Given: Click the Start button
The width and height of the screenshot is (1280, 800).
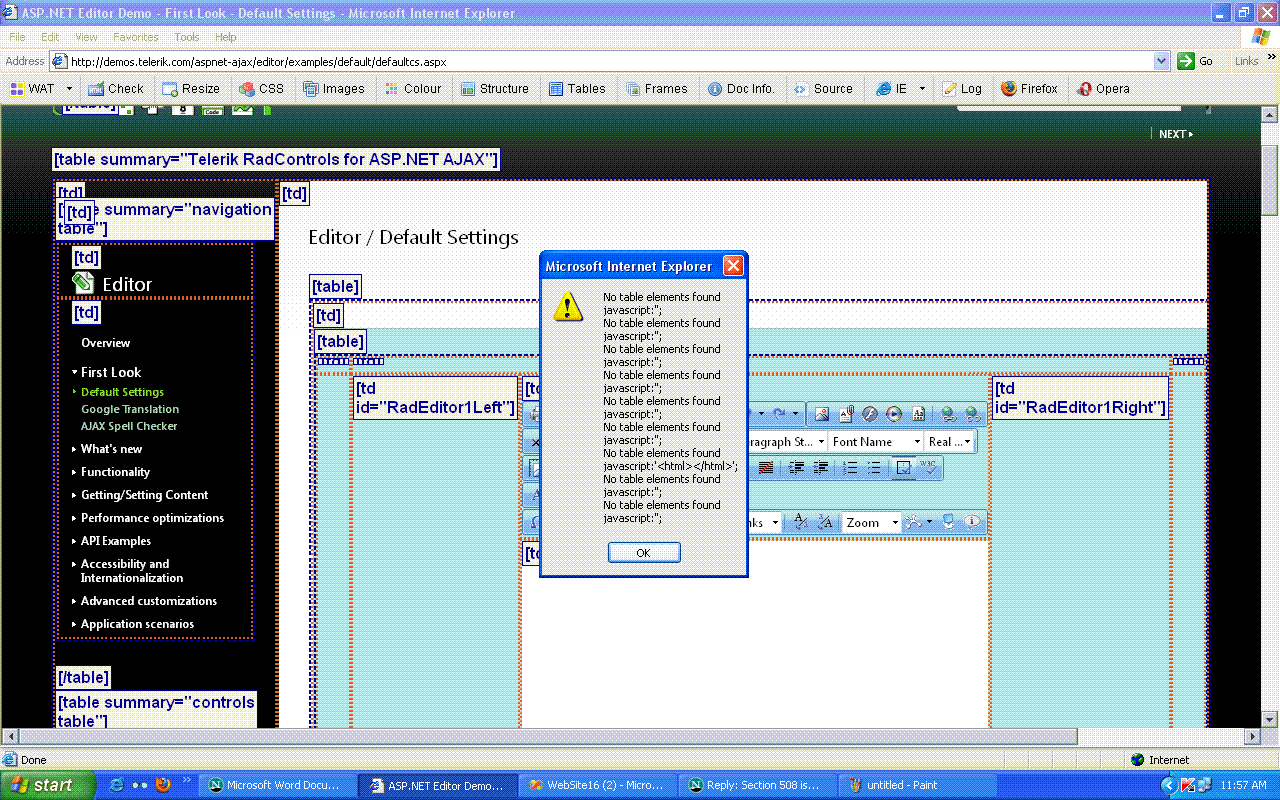Looking at the screenshot, I should pos(47,785).
